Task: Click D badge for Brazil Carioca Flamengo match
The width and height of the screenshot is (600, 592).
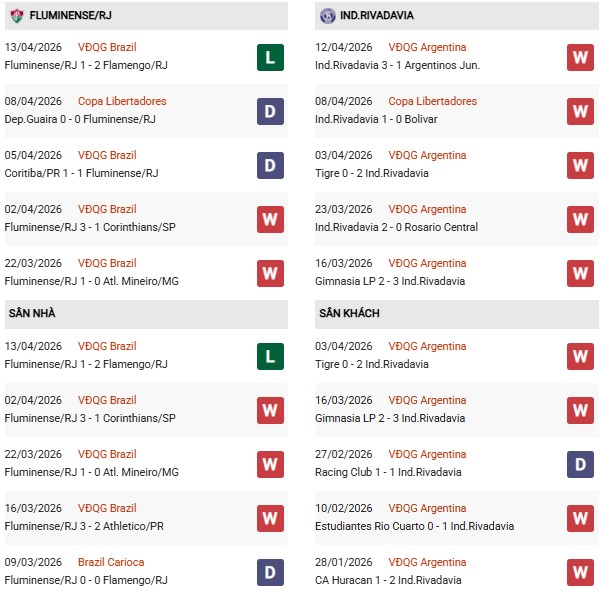Action: click(270, 572)
